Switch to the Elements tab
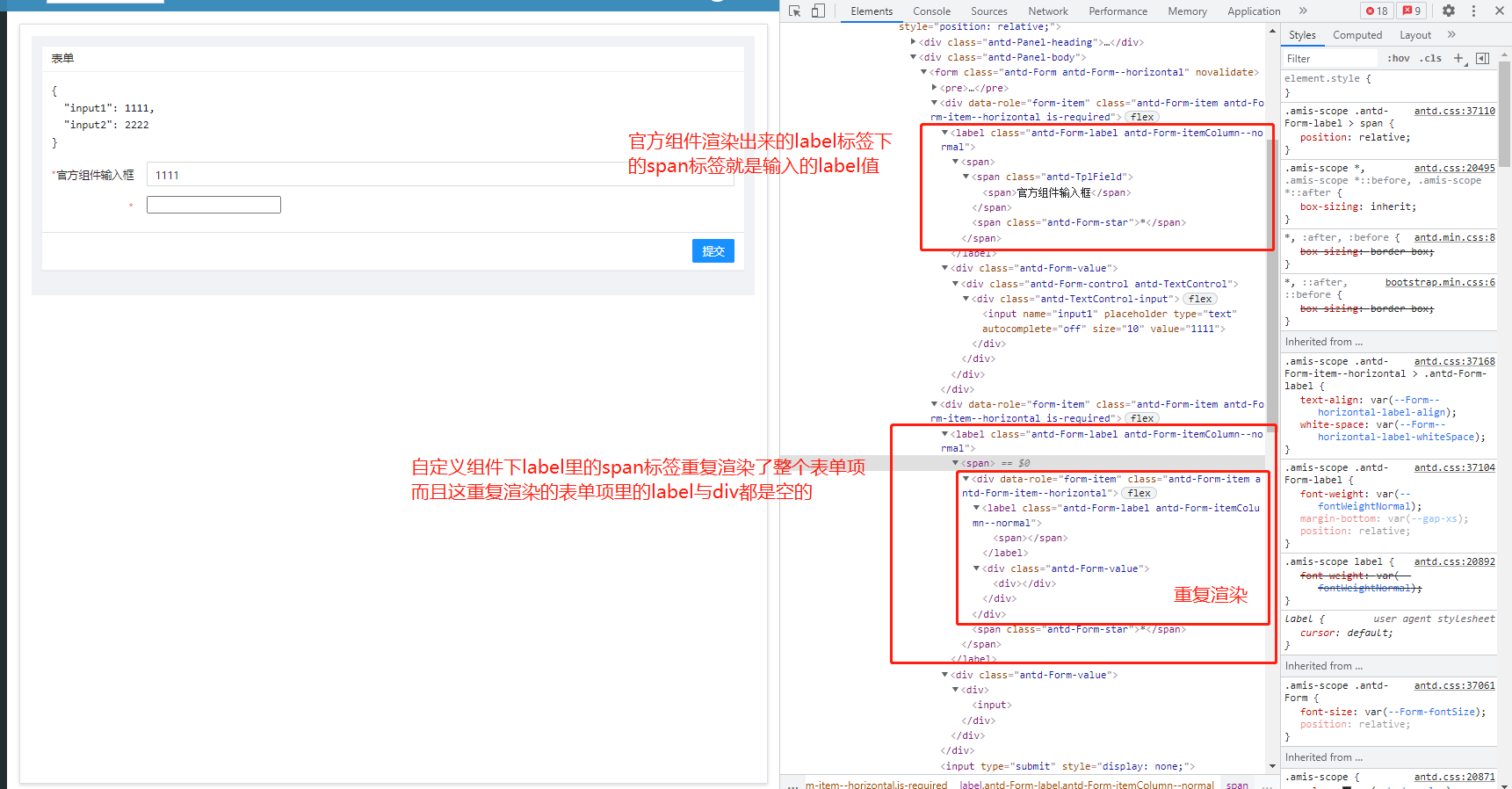 872,11
